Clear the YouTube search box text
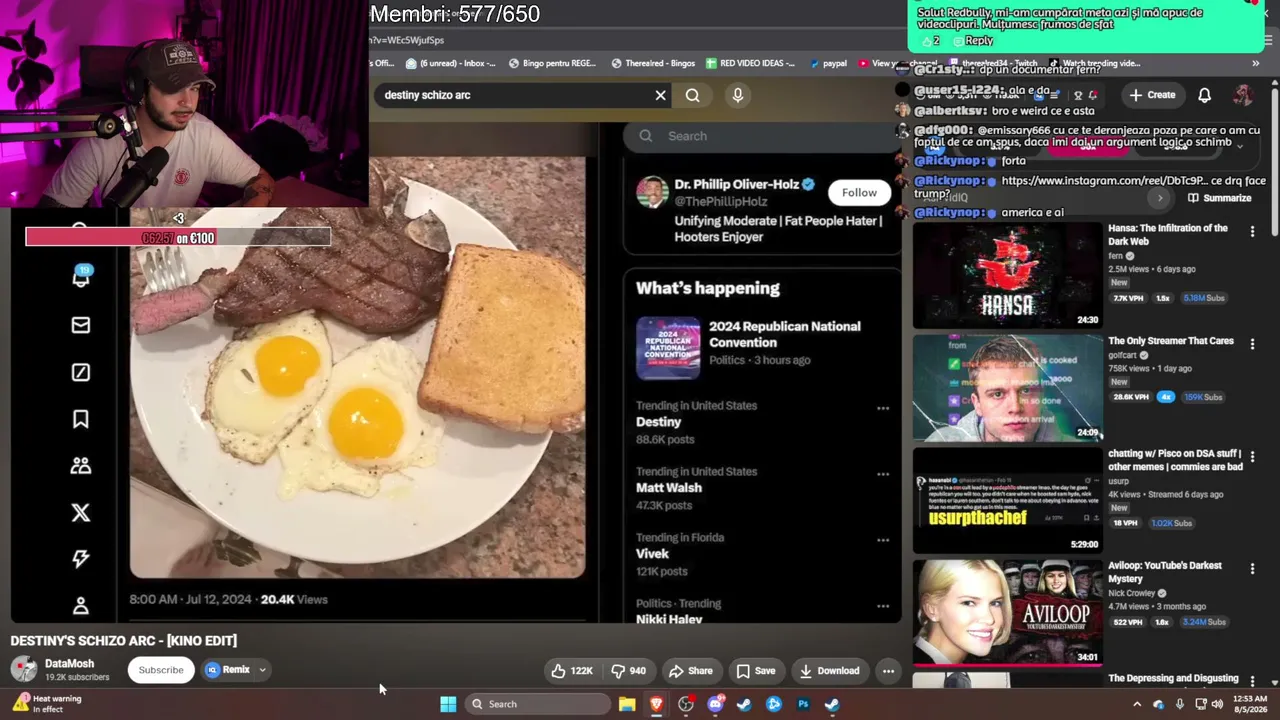1280x720 pixels. click(x=660, y=95)
